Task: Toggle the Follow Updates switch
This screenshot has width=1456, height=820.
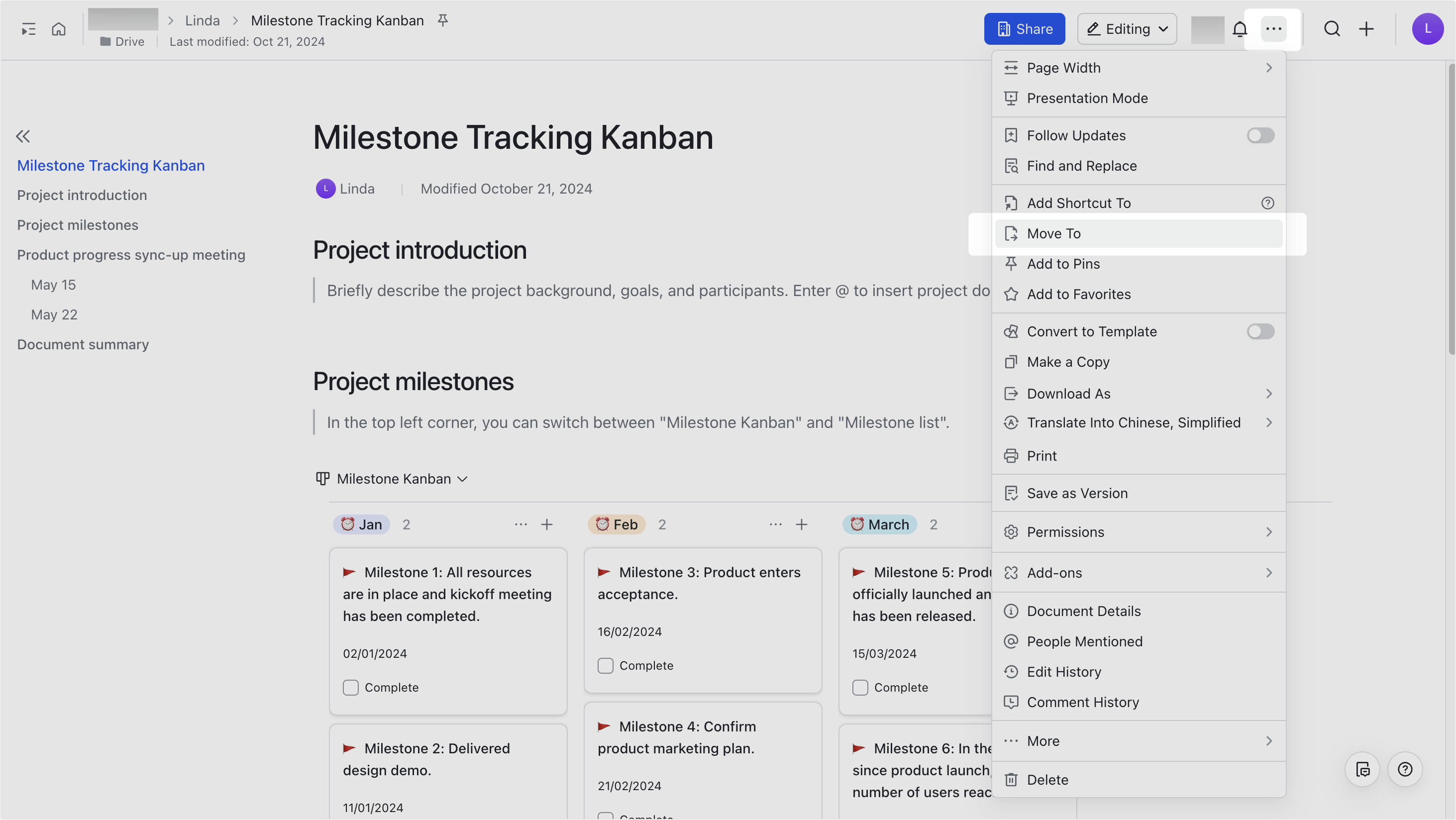Action: pyautogui.click(x=1260, y=136)
